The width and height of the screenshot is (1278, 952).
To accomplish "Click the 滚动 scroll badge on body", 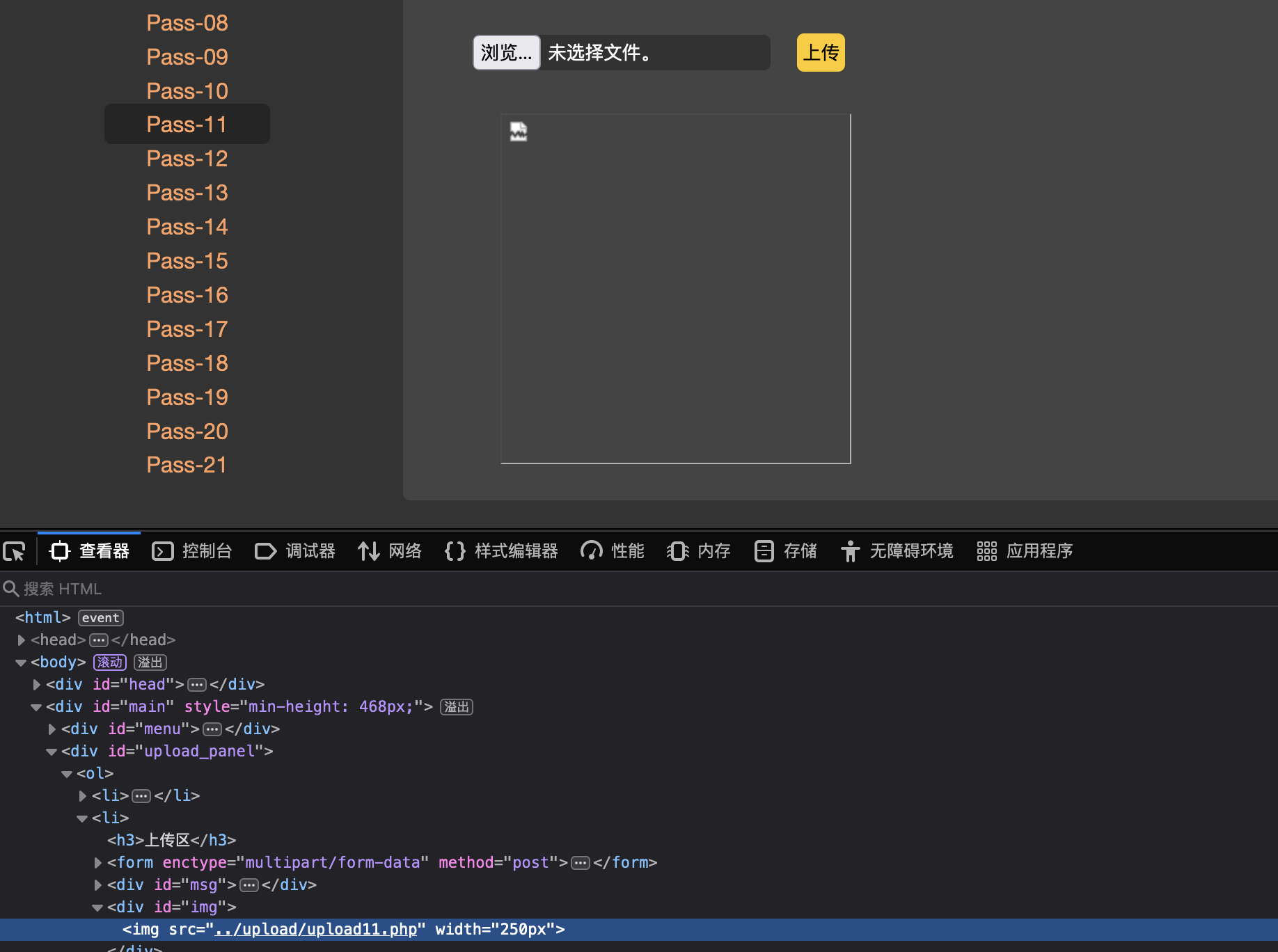I will point(110,663).
